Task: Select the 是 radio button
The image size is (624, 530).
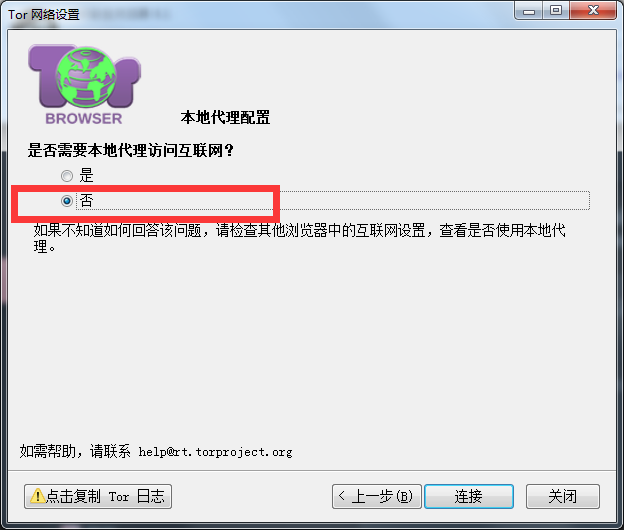Action: (x=67, y=175)
